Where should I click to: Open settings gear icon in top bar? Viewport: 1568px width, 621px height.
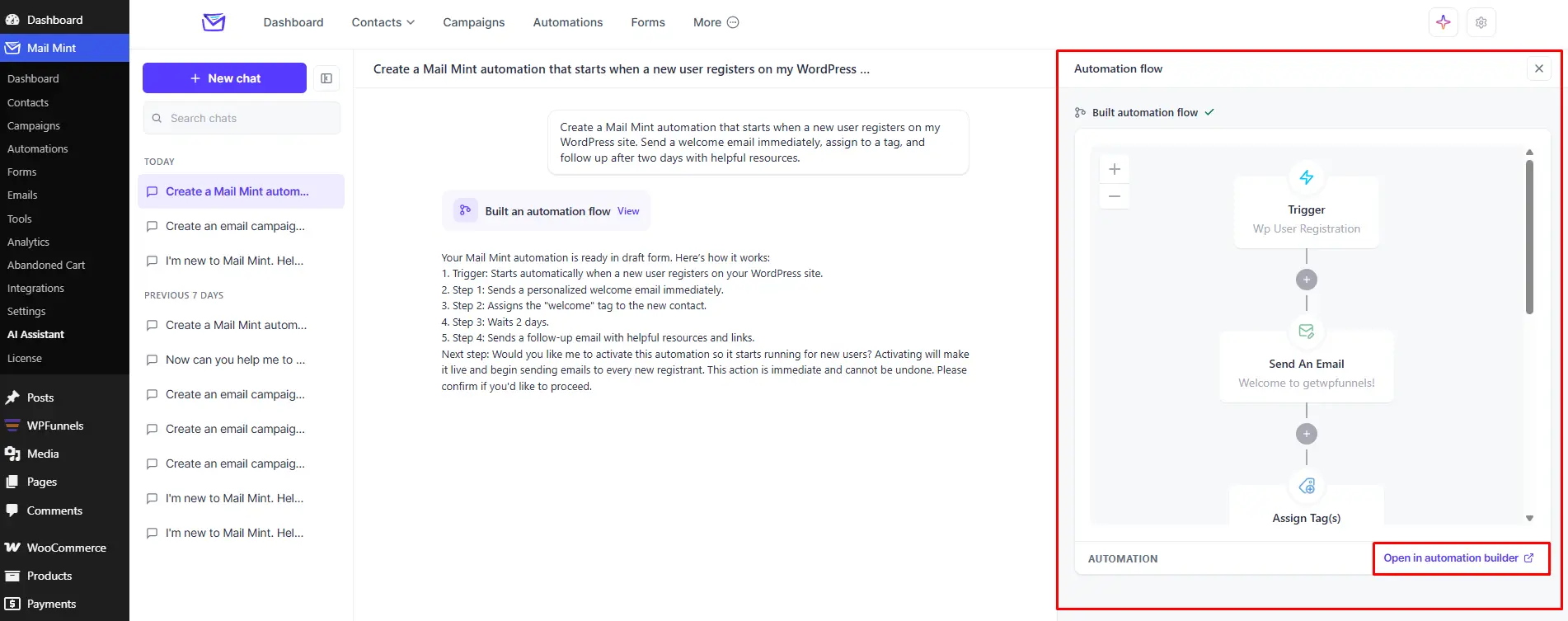[x=1481, y=22]
